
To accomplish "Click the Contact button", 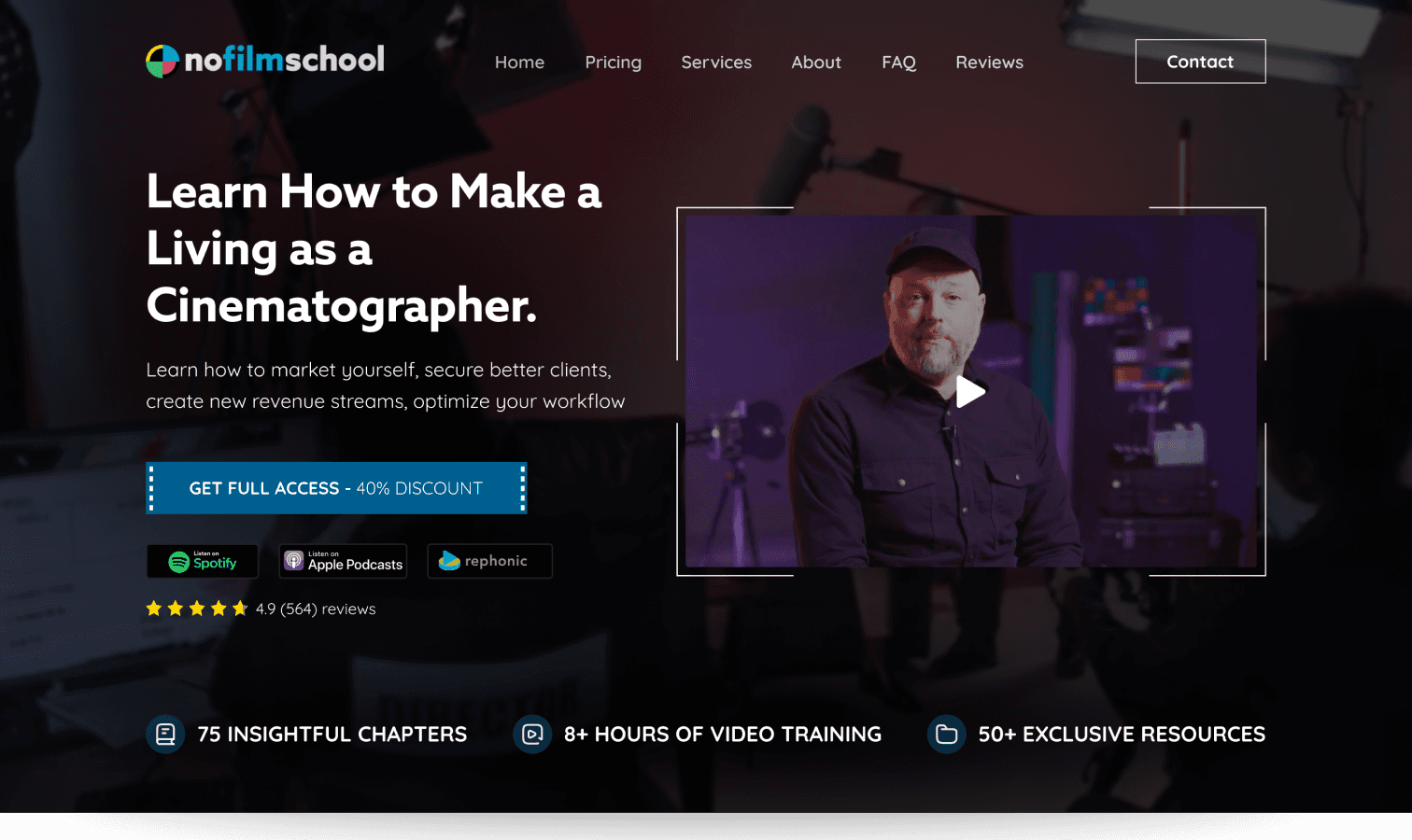I will (1200, 62).
